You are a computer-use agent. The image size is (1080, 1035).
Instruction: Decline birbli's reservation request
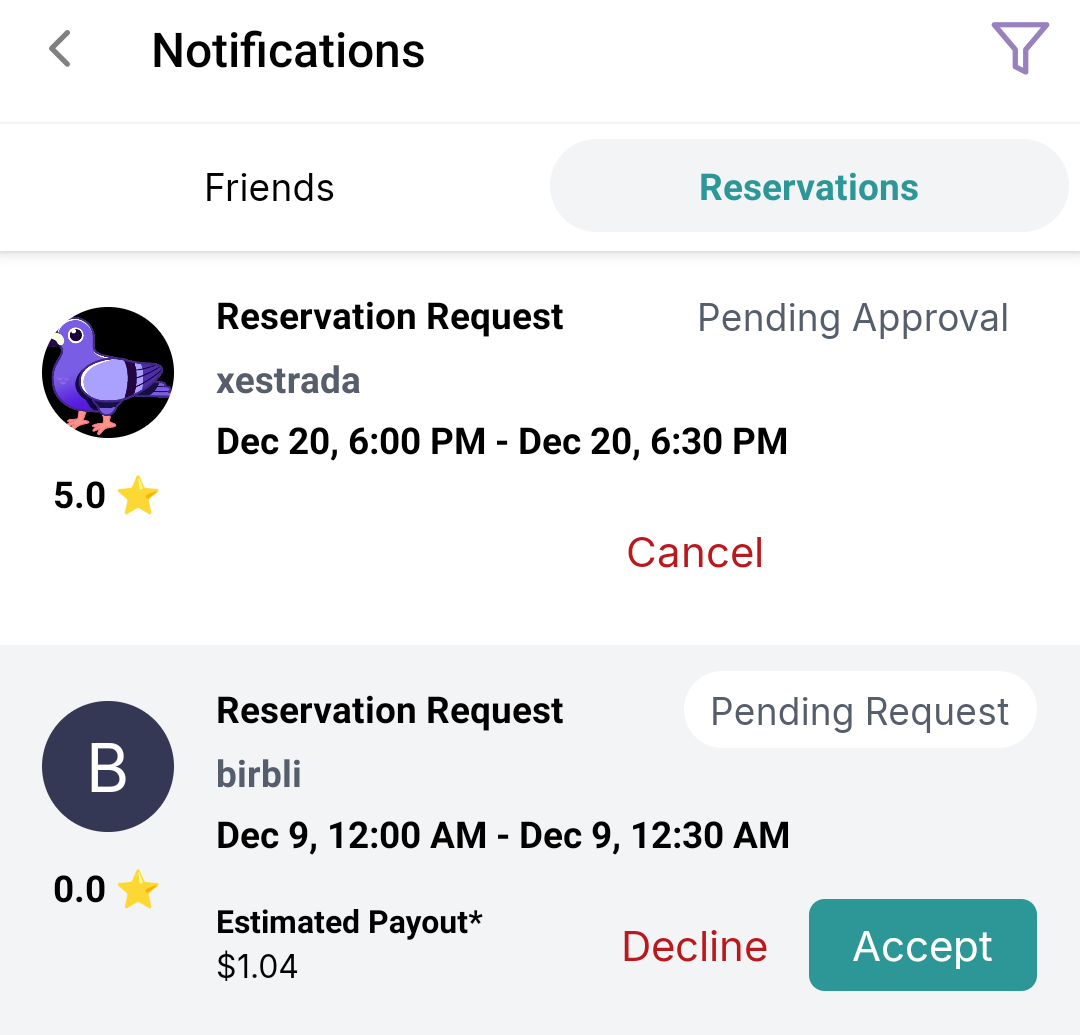(x=694, y=945)
